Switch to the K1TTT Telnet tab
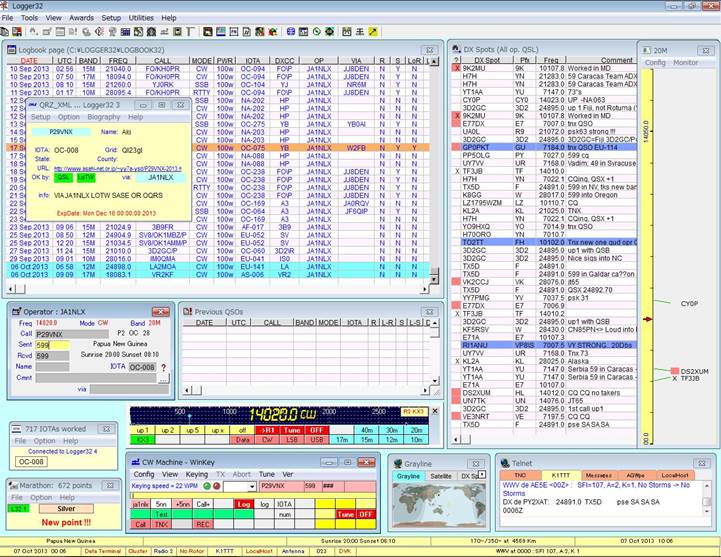This screenshot has width=721, height=557. pos(561,475)
